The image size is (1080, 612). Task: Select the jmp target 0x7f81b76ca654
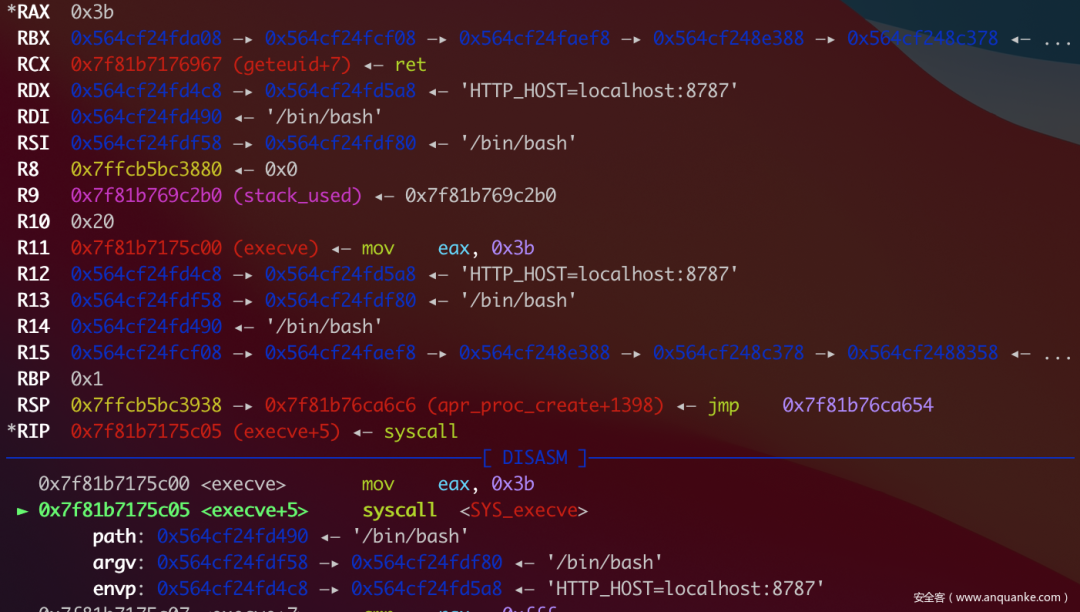(858, 405)
